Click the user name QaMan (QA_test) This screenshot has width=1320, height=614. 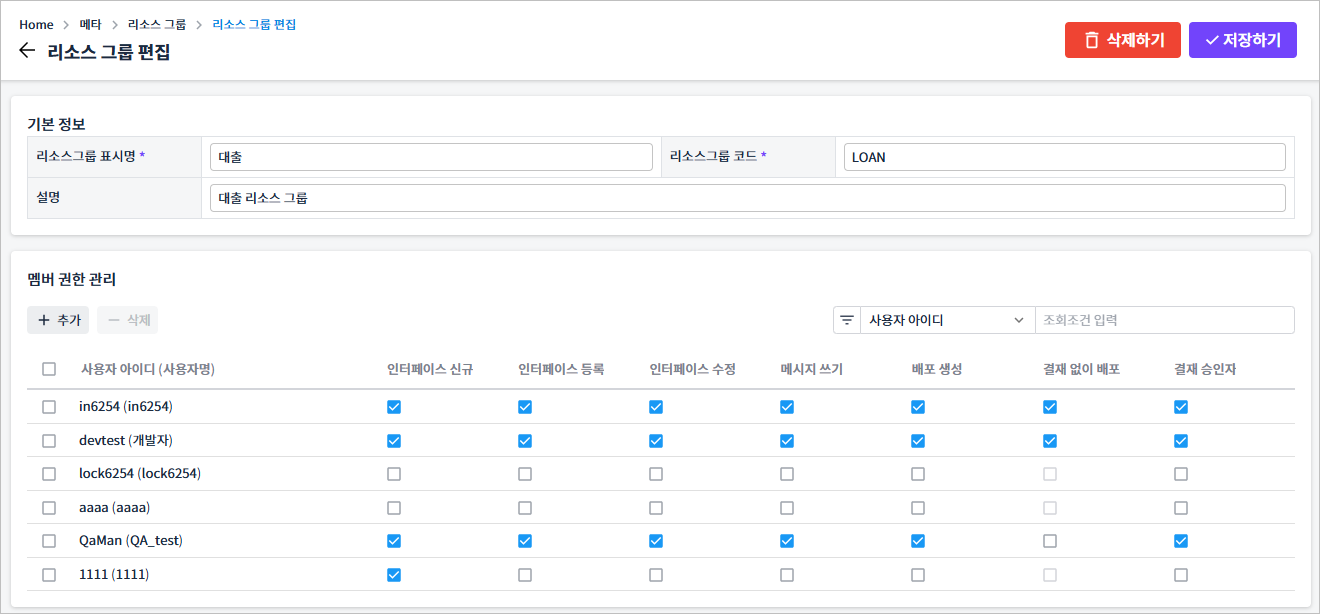click(131, 541)
